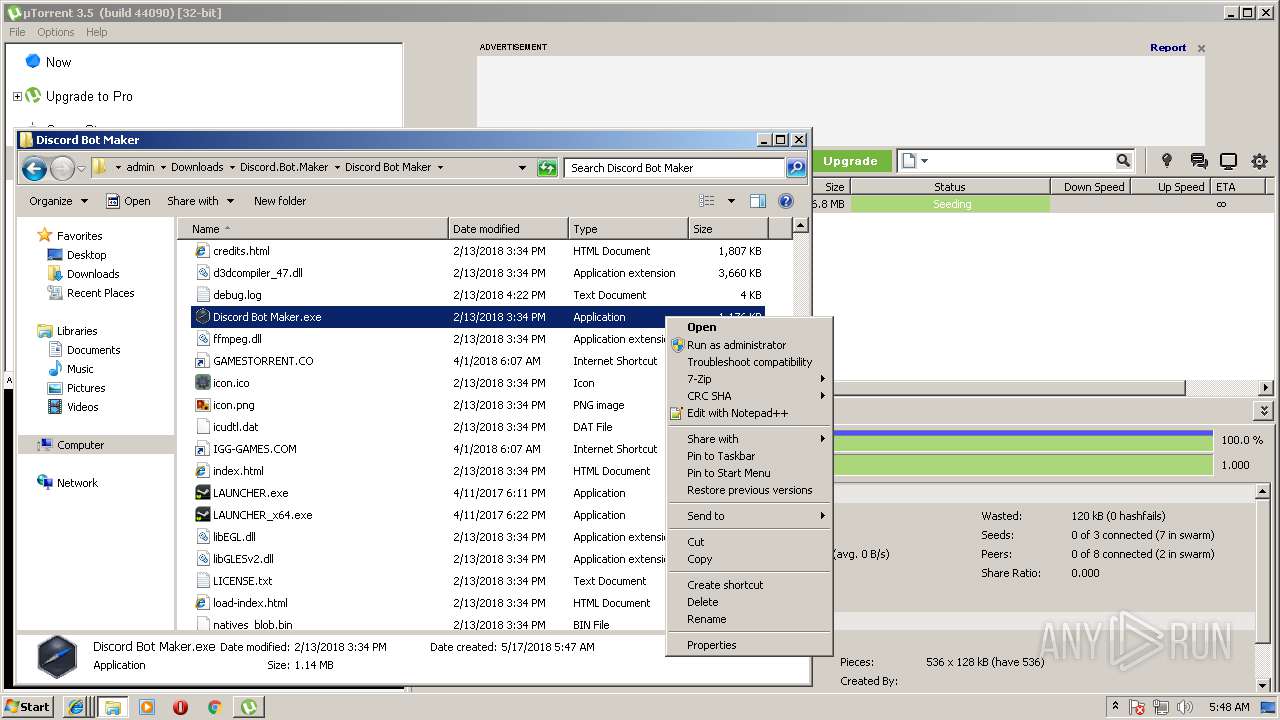Click media player taskbar icon
Image resolution: width=1280 pixels, height=720 pixels.
147,707
